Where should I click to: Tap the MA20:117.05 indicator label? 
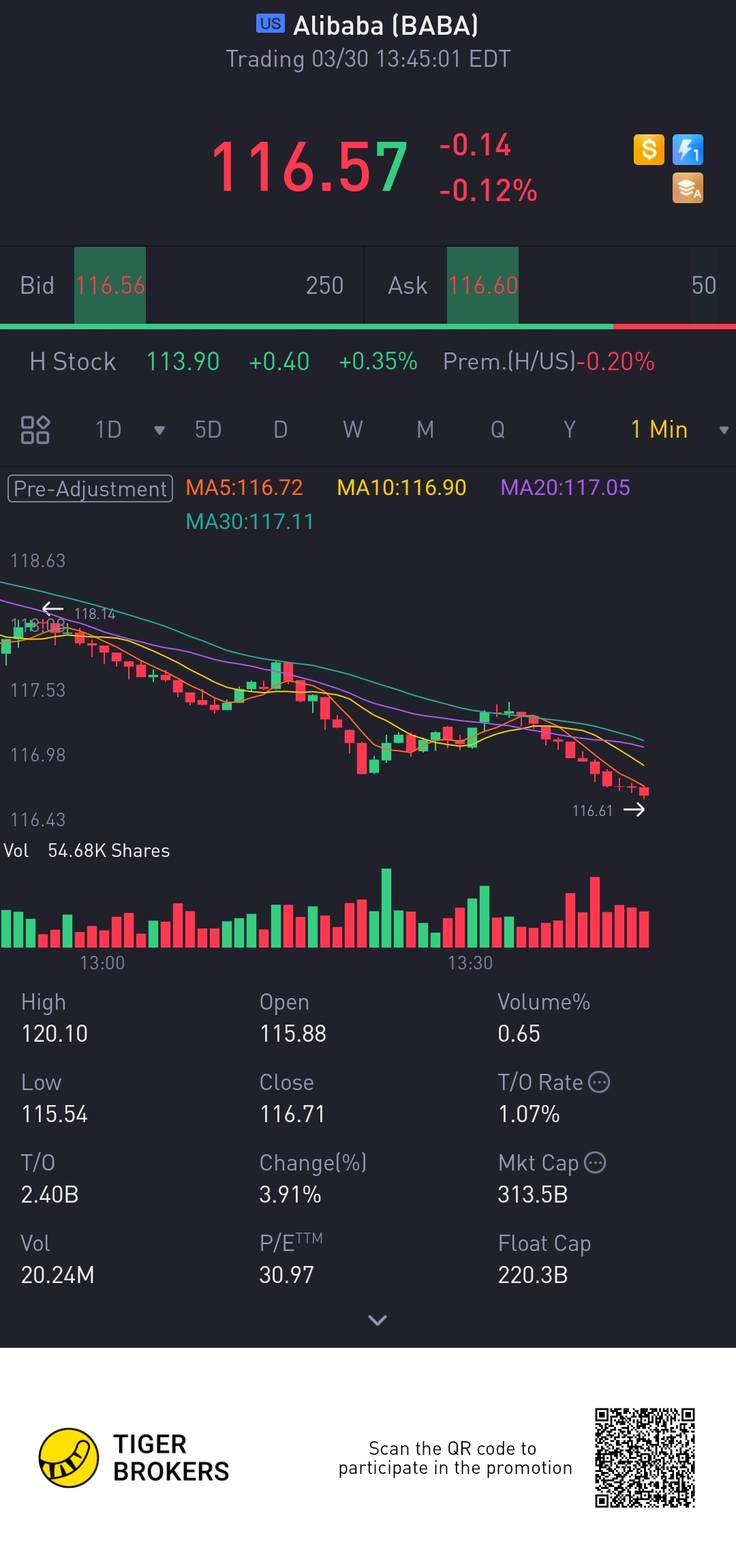[565, 487]
